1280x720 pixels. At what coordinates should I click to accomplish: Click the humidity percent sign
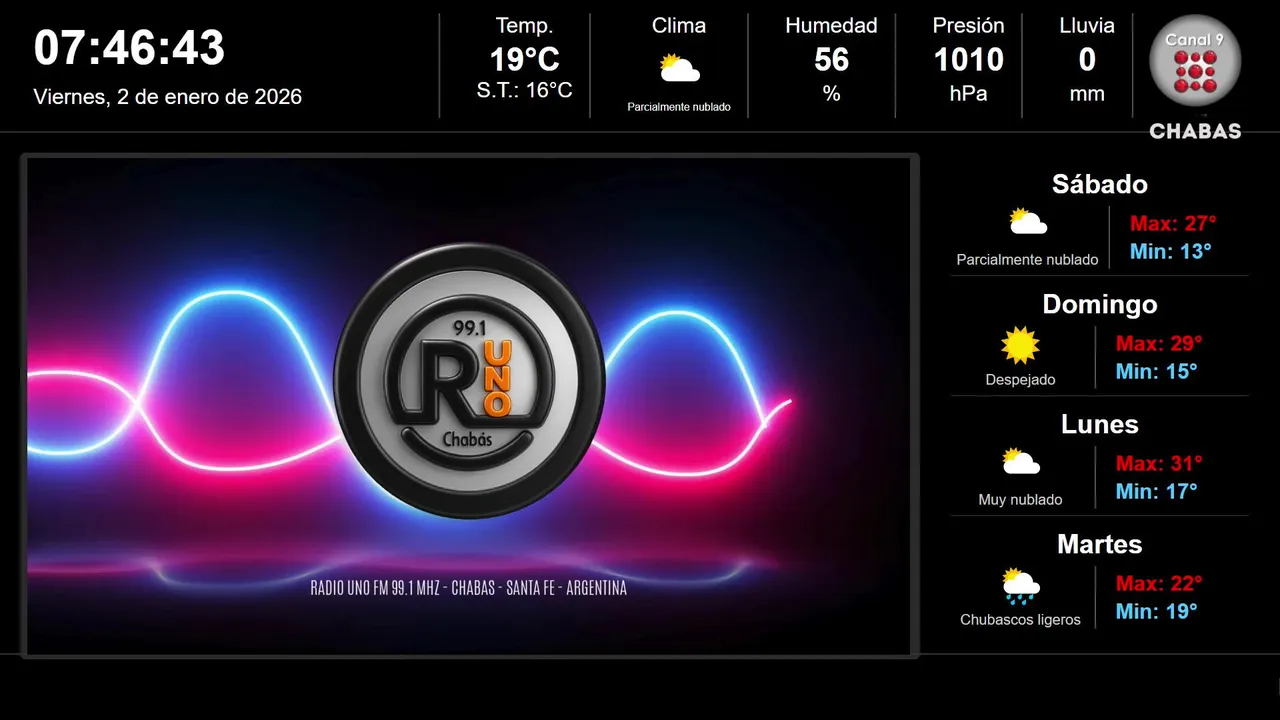(x=831, y=94)
